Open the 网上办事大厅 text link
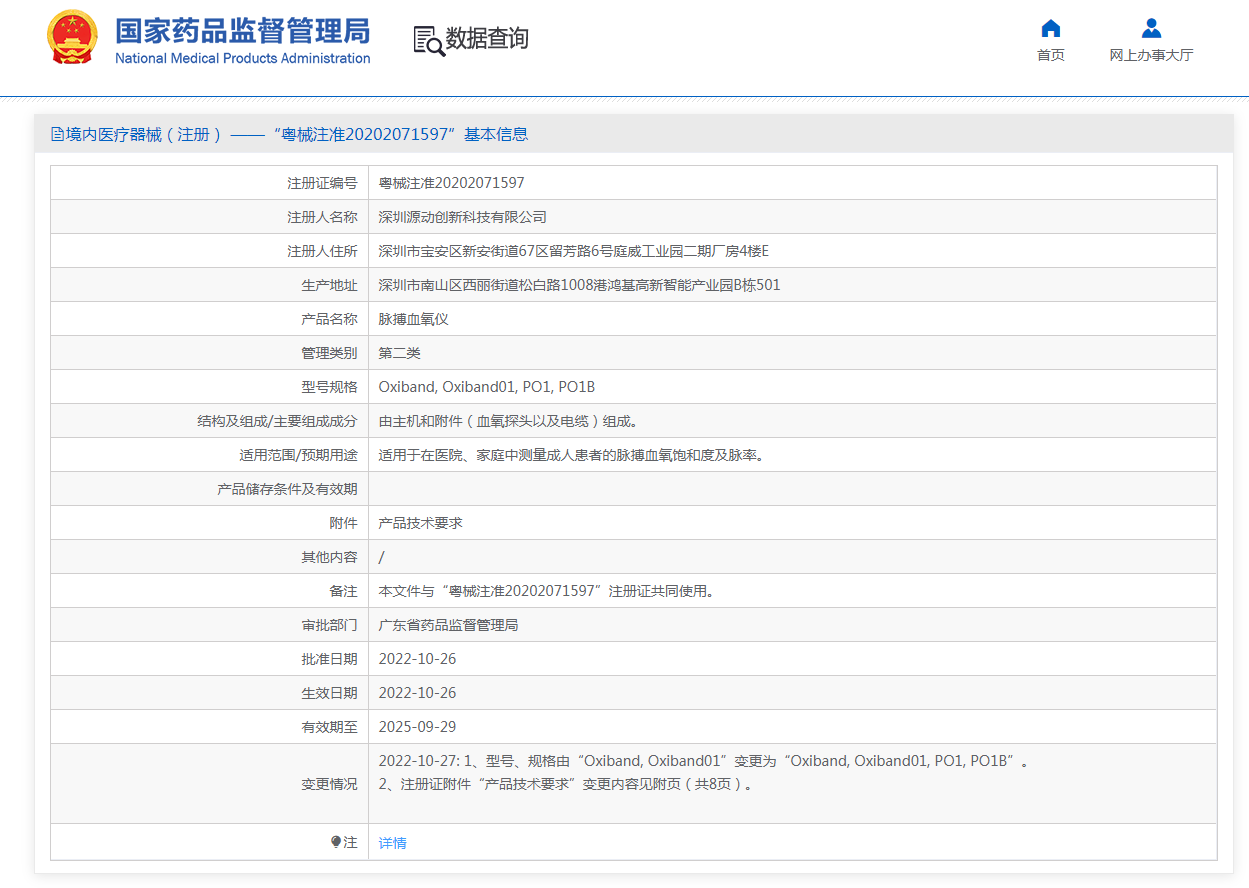Screen dimensions: 1249x888 pyautogui.click(x=1151, y=55)
